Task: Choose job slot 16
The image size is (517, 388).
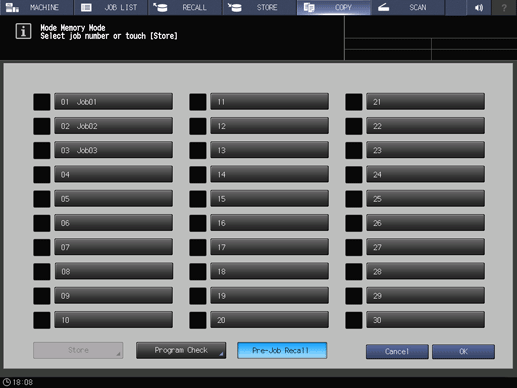Action: [x=269, y=223]
